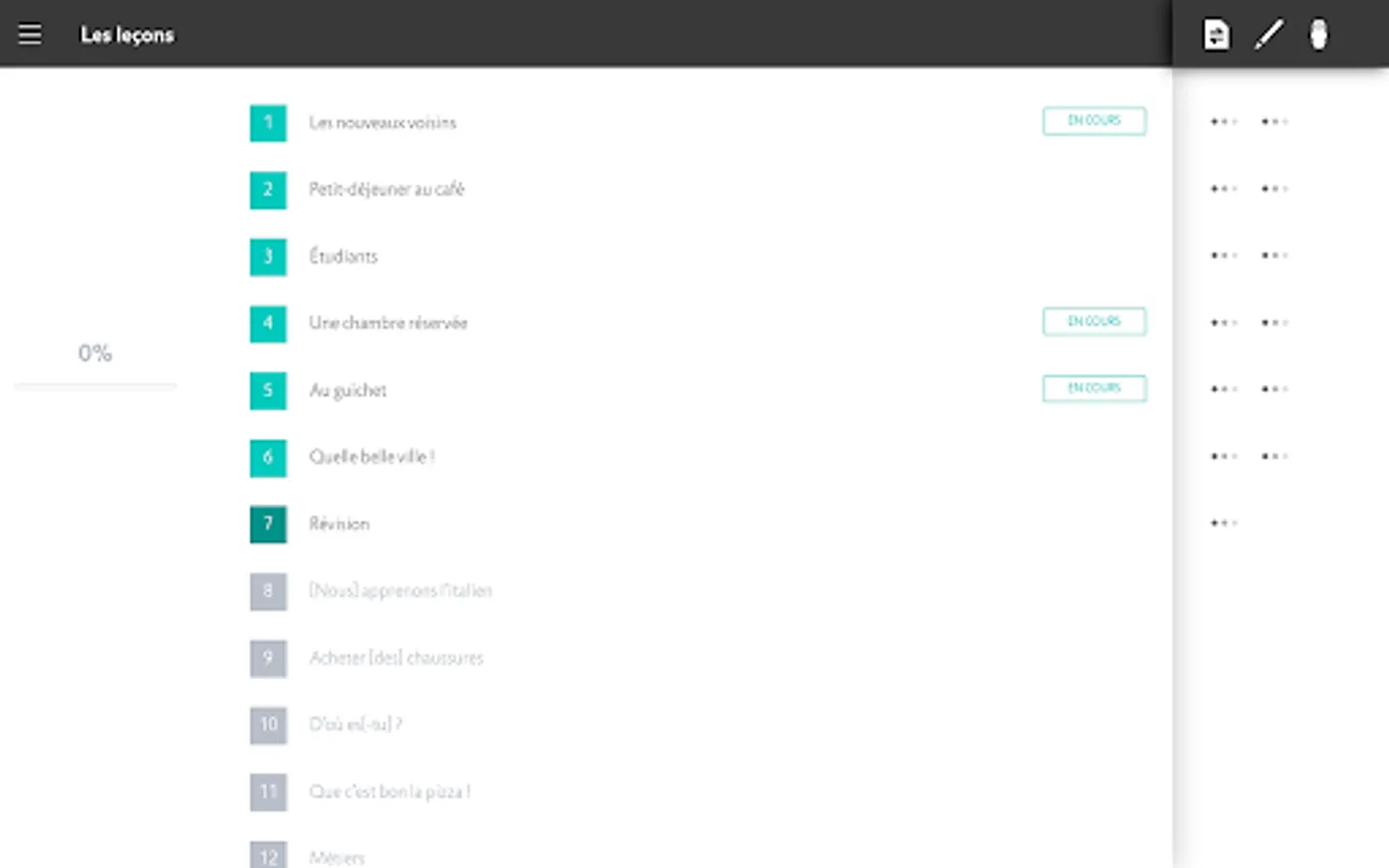Tap the microphone icon in top bar
This screenshot has width=1389, height=868.
pyautogui.click(x=1319, y=35)
